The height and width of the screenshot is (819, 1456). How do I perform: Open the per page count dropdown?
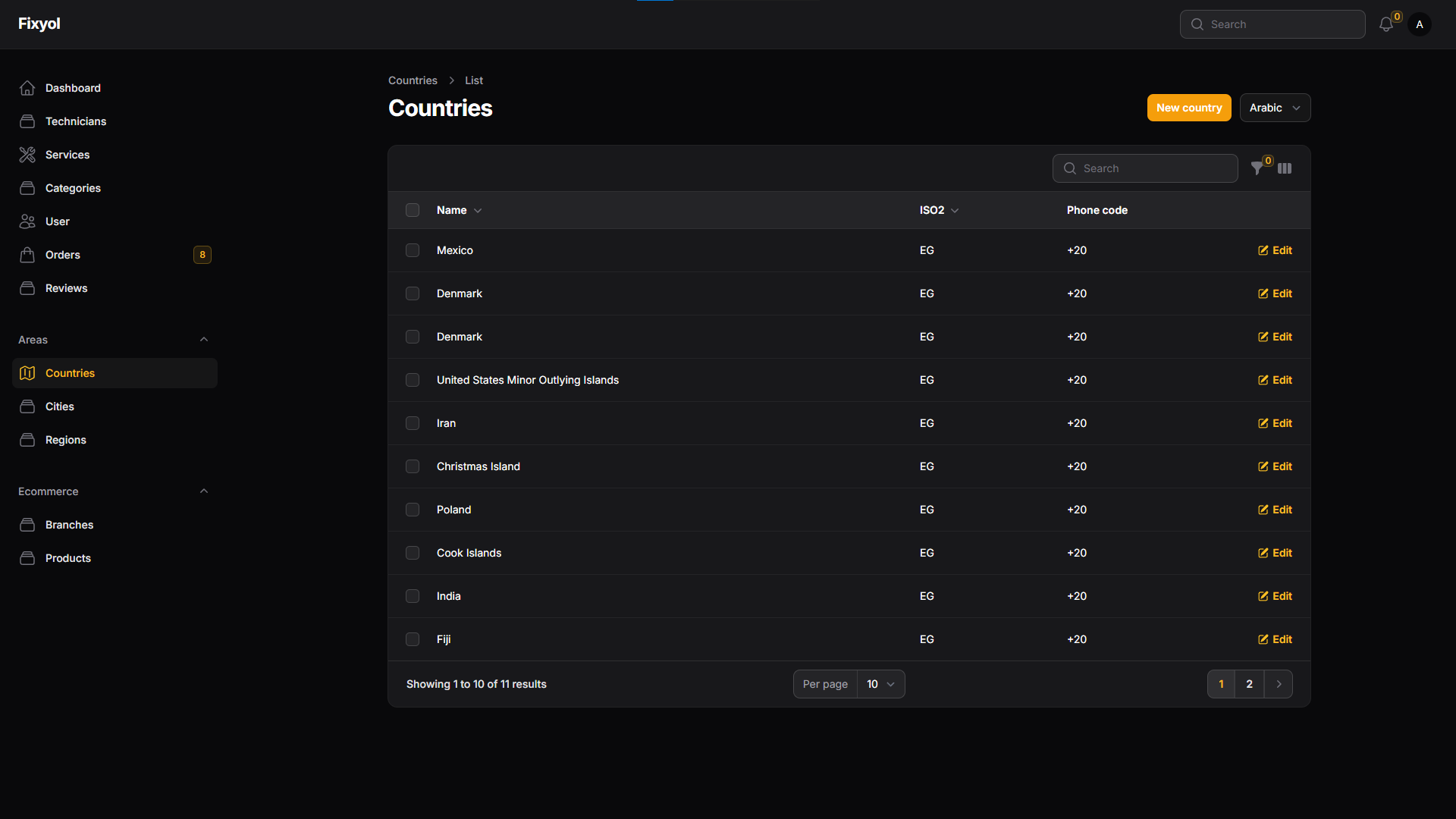coord(880,684)
